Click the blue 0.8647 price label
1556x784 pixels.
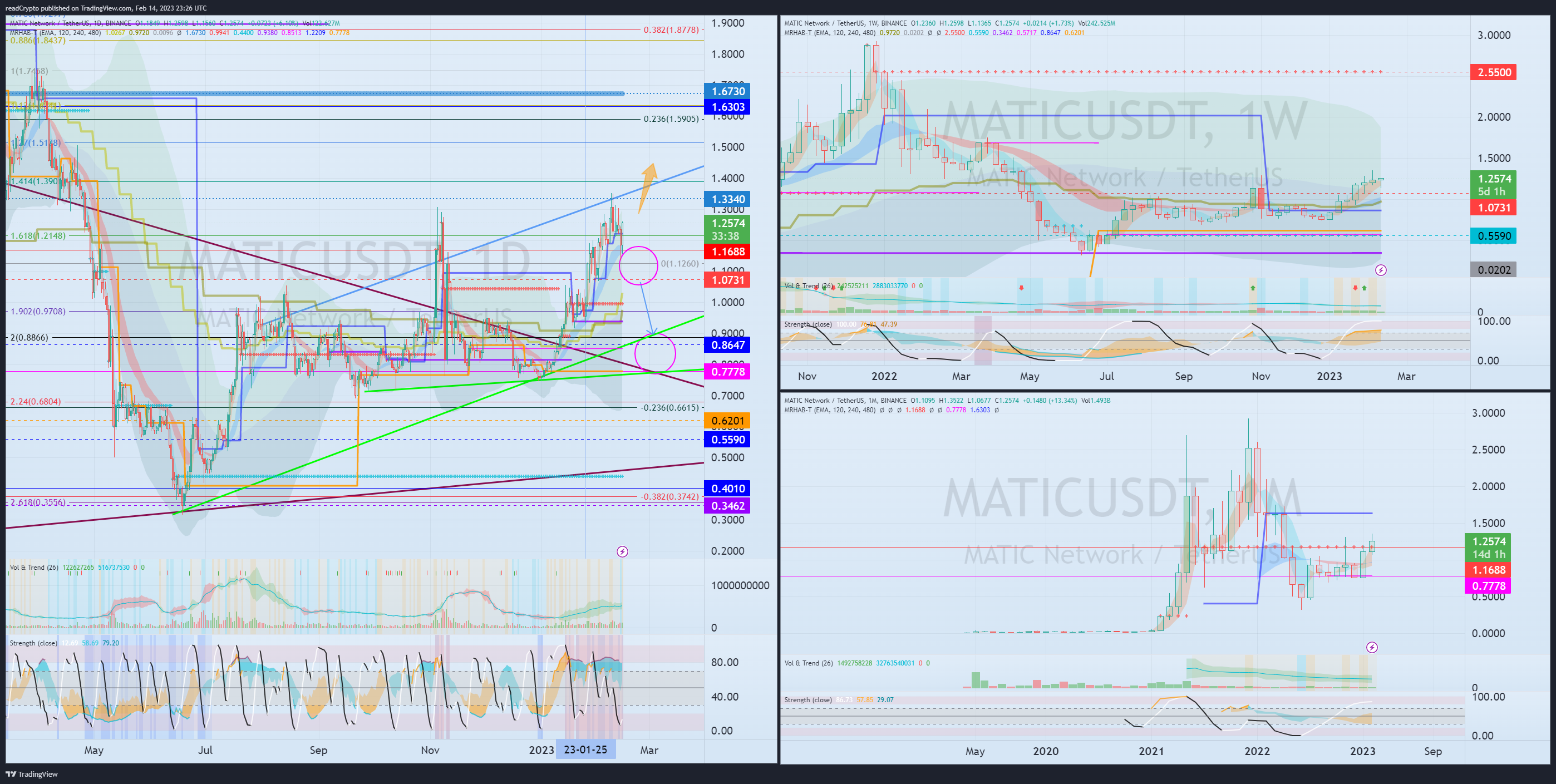tap(727, 345)
